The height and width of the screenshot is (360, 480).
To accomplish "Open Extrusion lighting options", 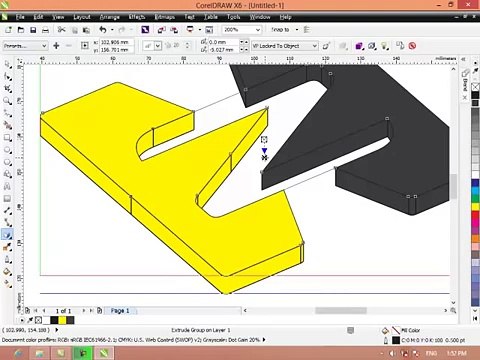I will point(385,46).
